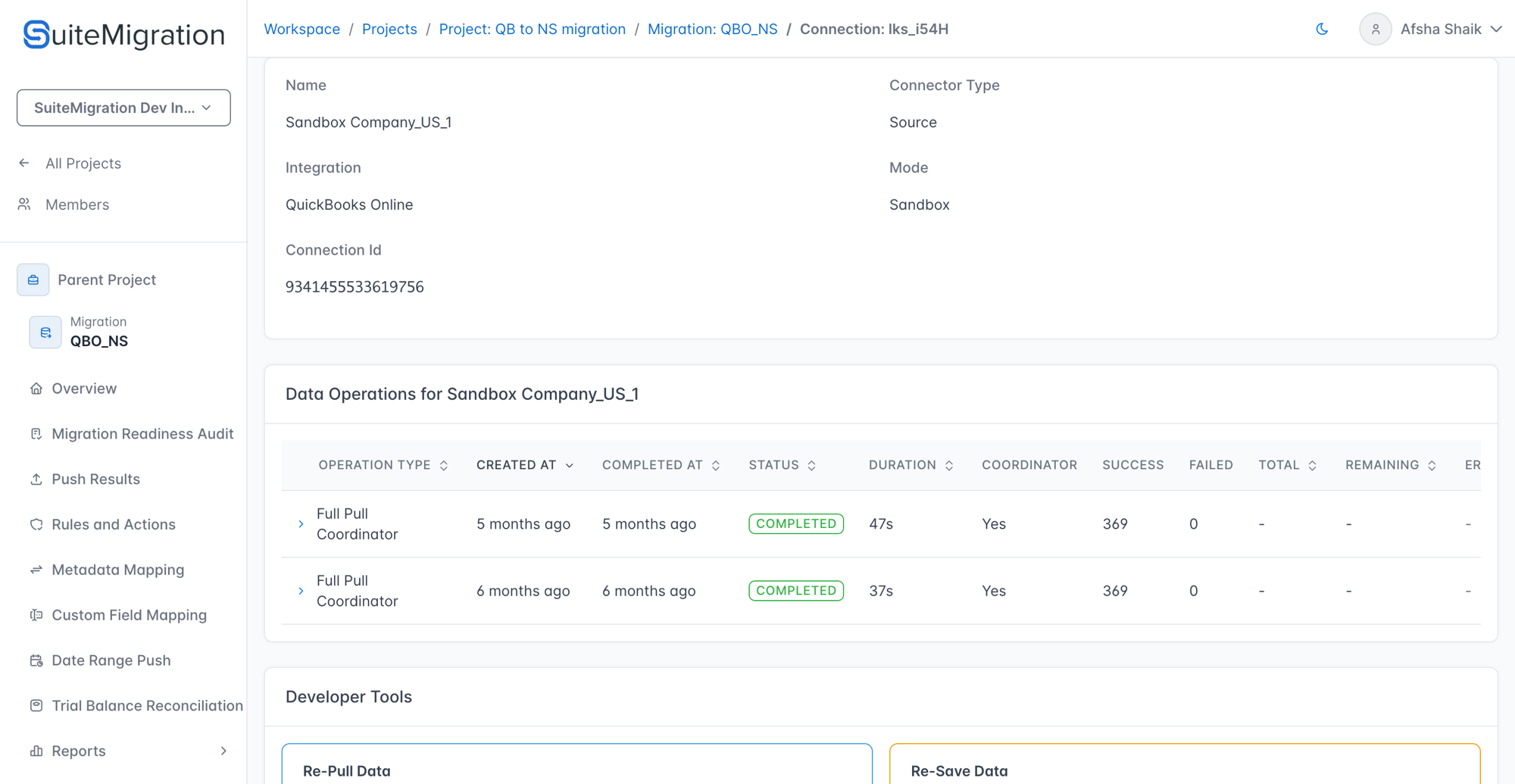Click Reports chart icon

36,751
